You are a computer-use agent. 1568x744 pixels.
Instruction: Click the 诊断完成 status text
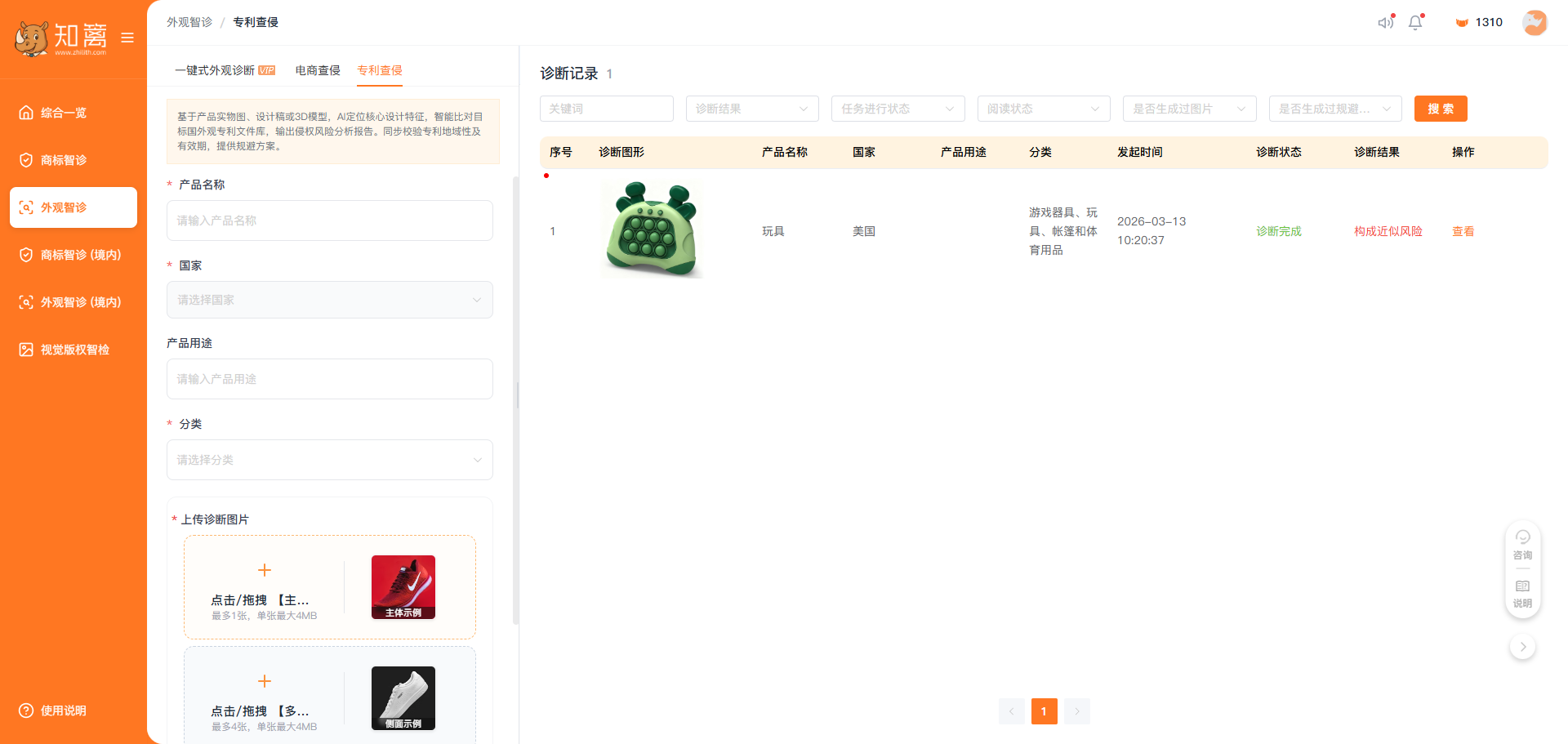click(1279, 231)
